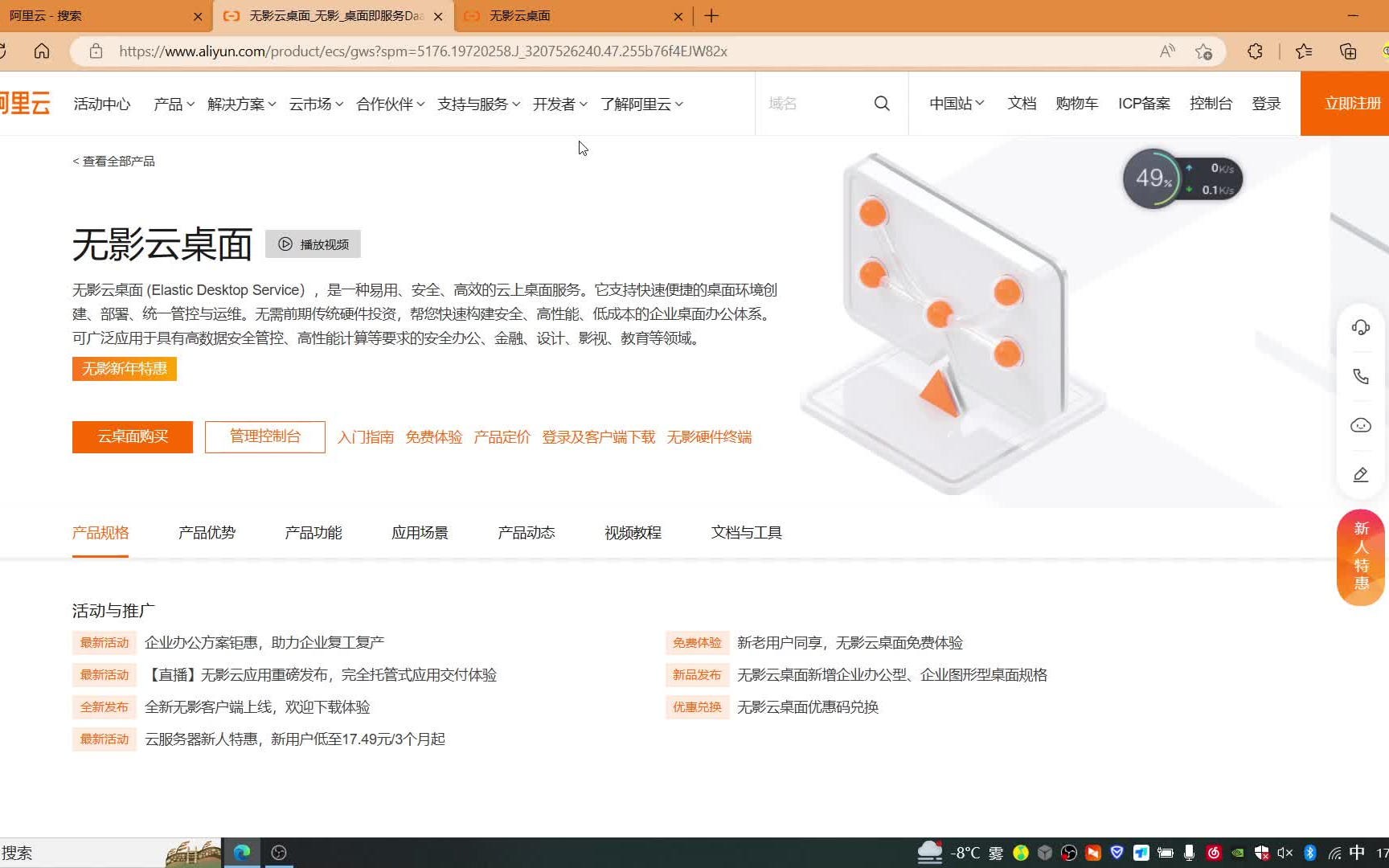The width and height of the screenshot is (1389, 868).
Task: Click the 活动中心 nav item
Action: click(x=102, y=104)
